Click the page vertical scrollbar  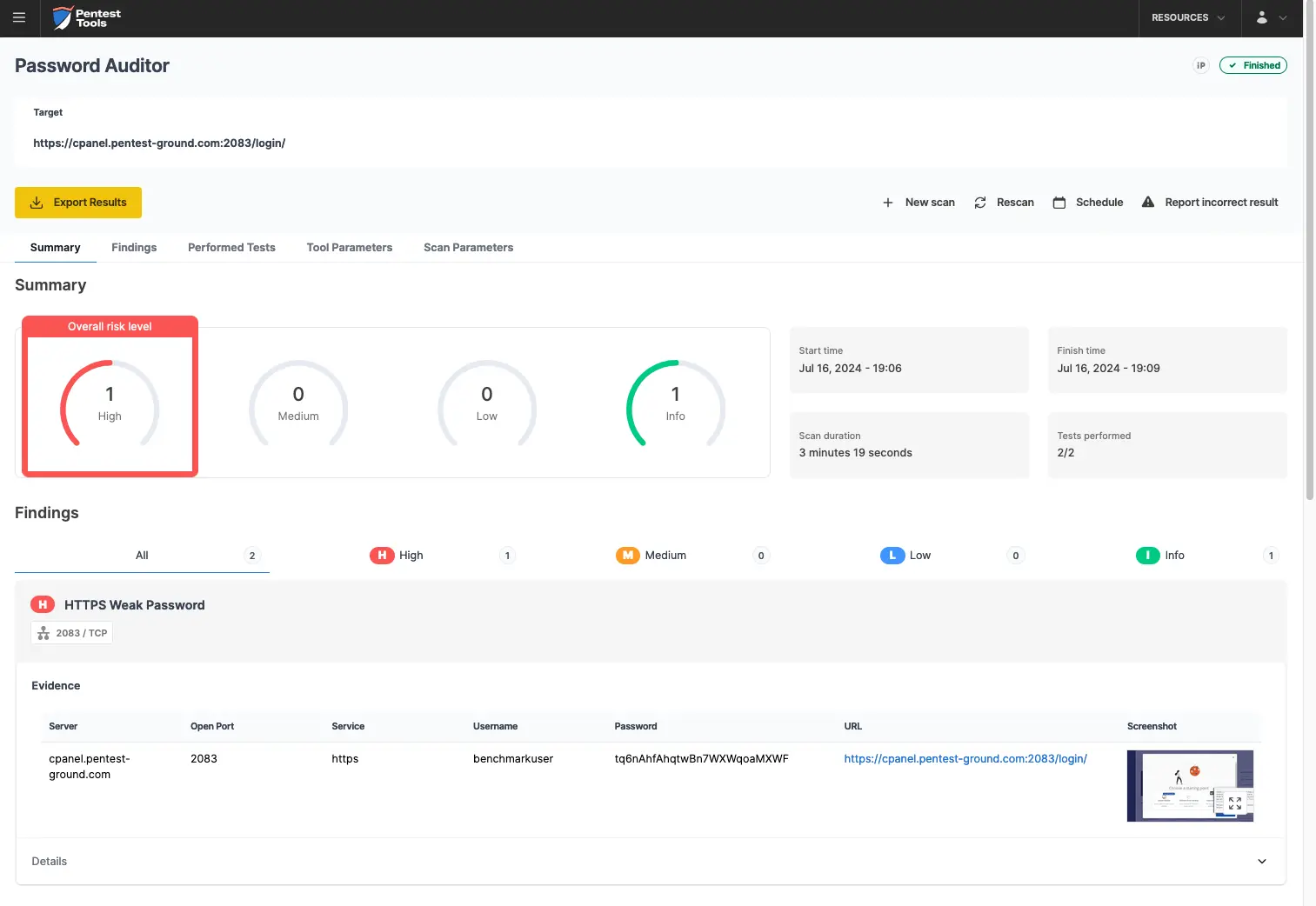(x=1309, y=252)
